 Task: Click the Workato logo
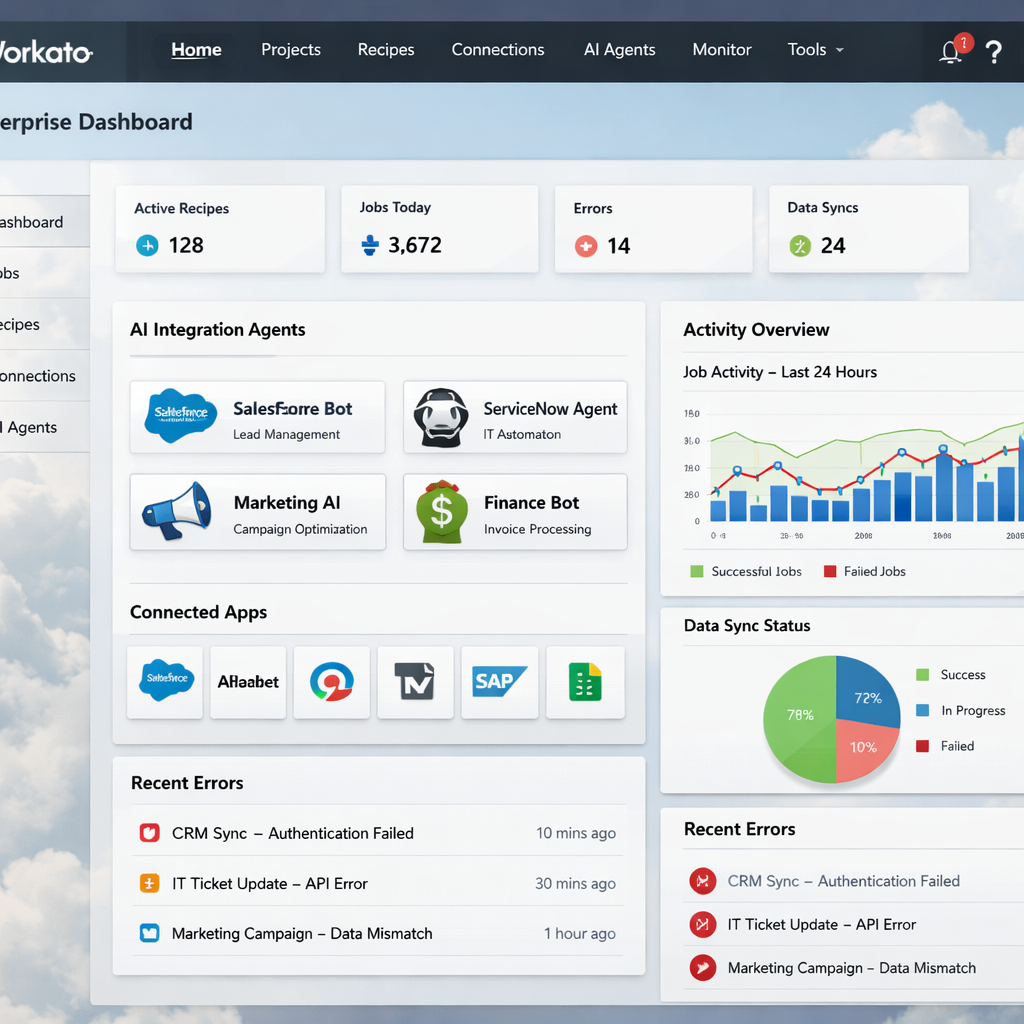(x=46, y=52)
